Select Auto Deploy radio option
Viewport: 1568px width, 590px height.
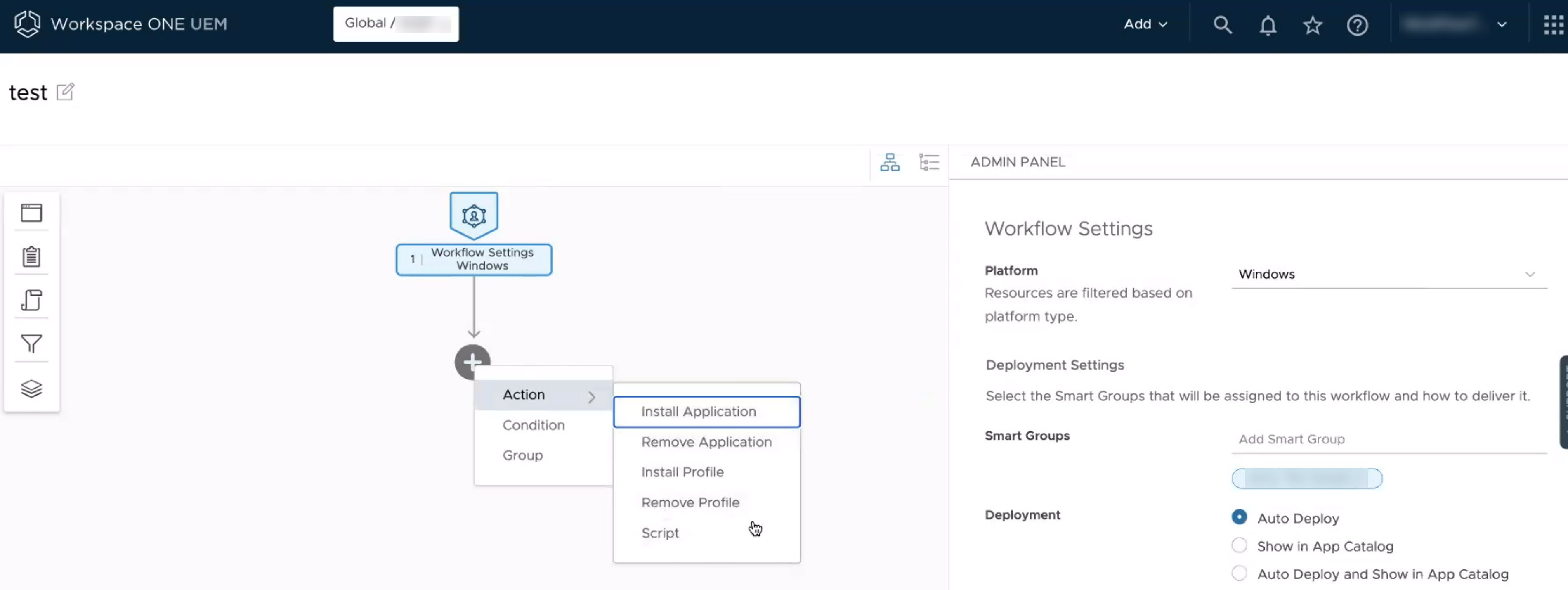(1239, 517)
